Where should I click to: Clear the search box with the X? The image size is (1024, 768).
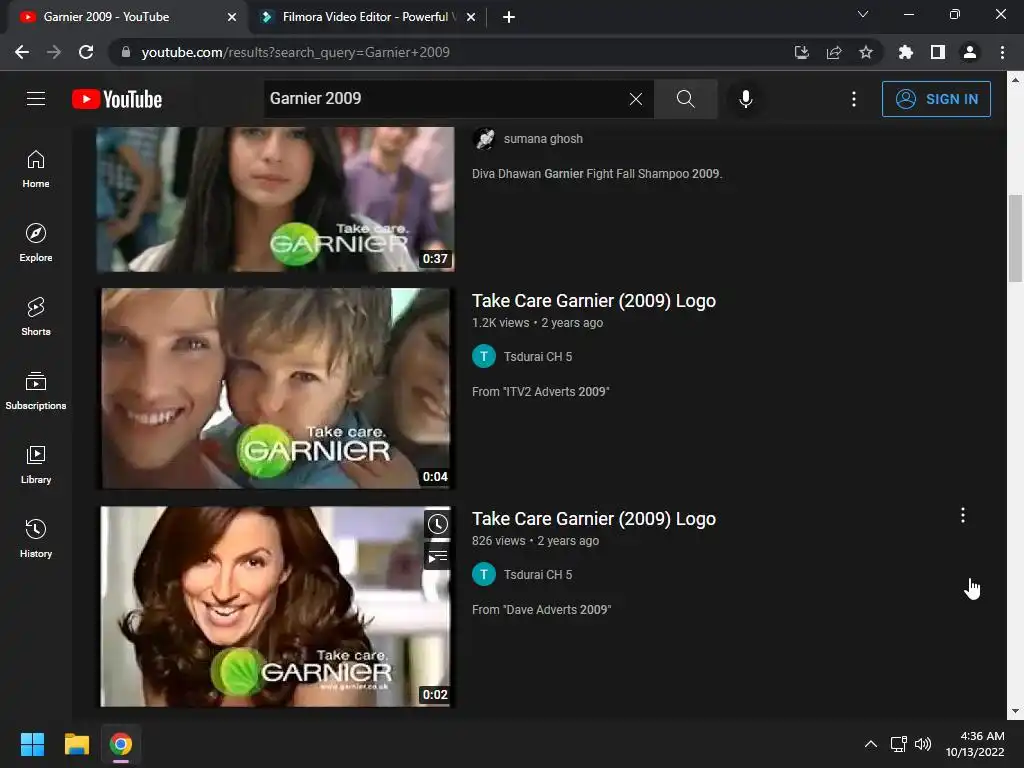(x=635, y=99)
